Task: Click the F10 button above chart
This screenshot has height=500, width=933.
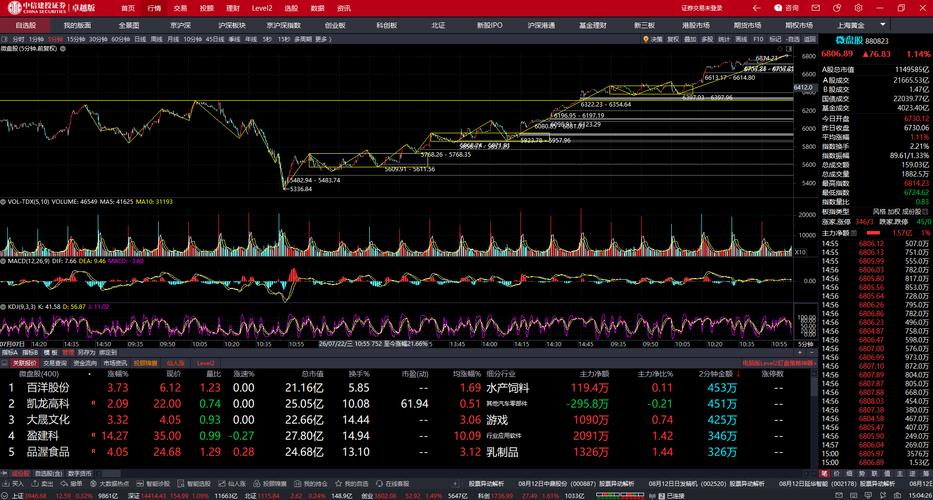Action: pos(758,39)
